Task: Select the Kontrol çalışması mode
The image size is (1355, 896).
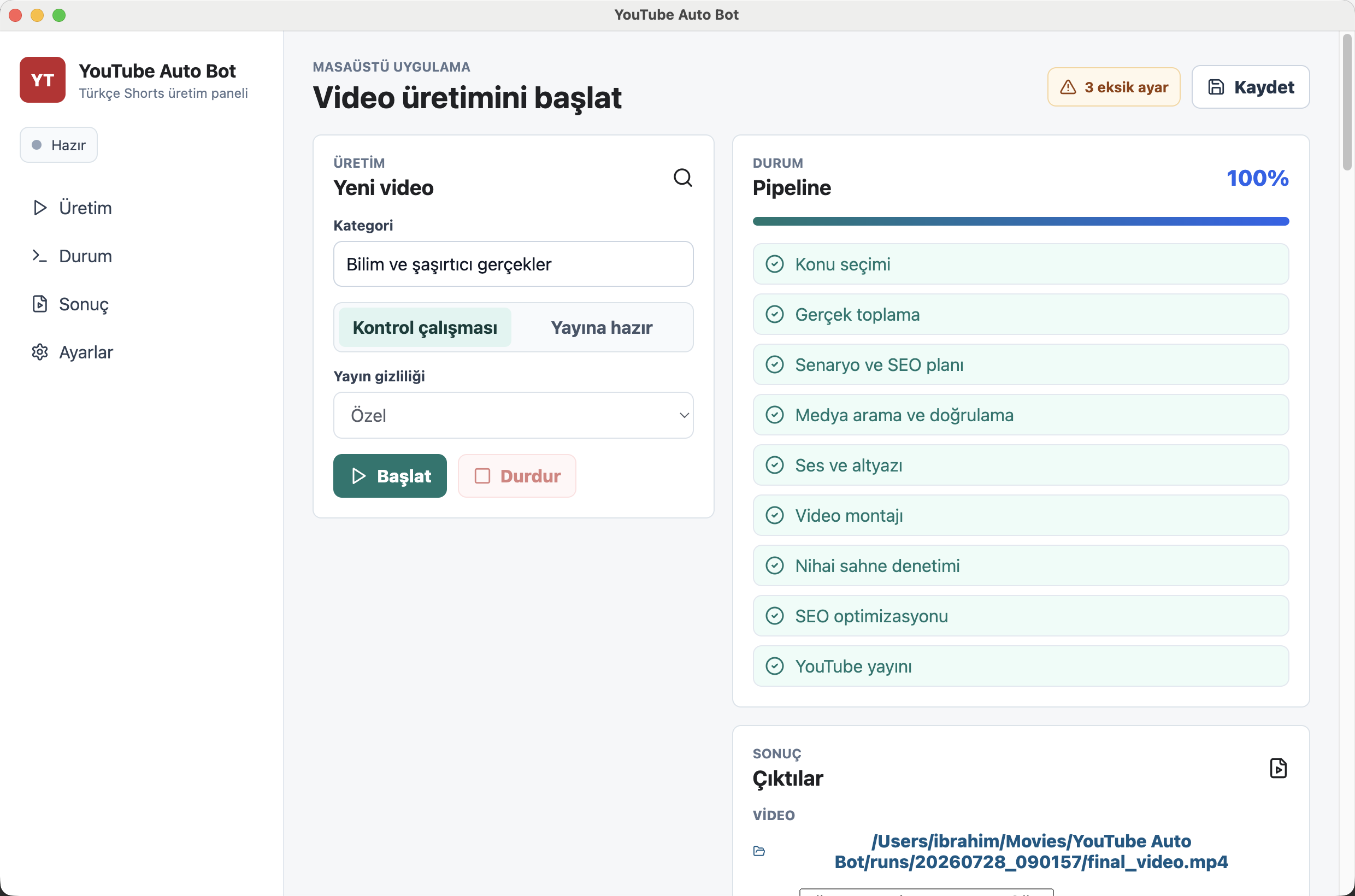Action: [x=425, y=327]
